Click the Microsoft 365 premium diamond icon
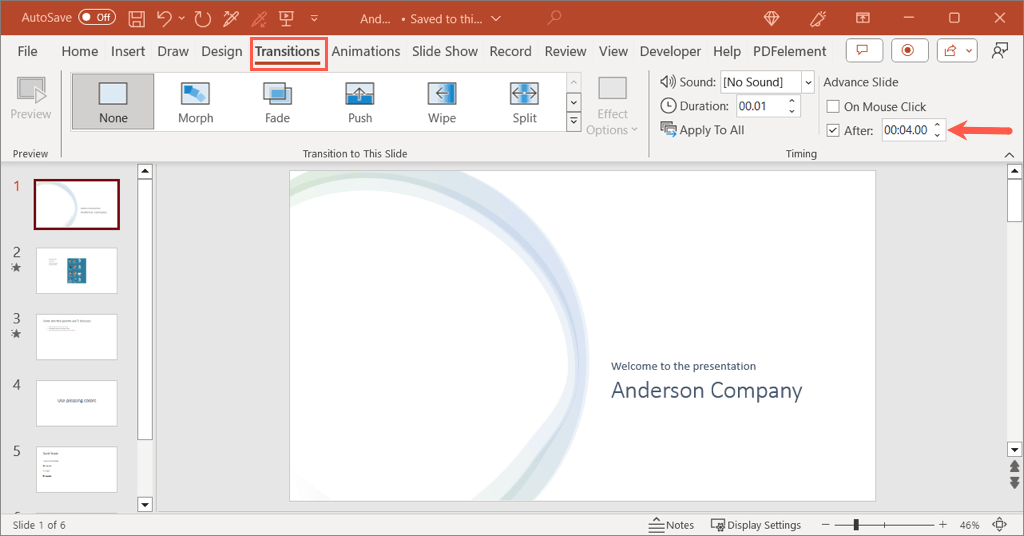 pos(771,18)
